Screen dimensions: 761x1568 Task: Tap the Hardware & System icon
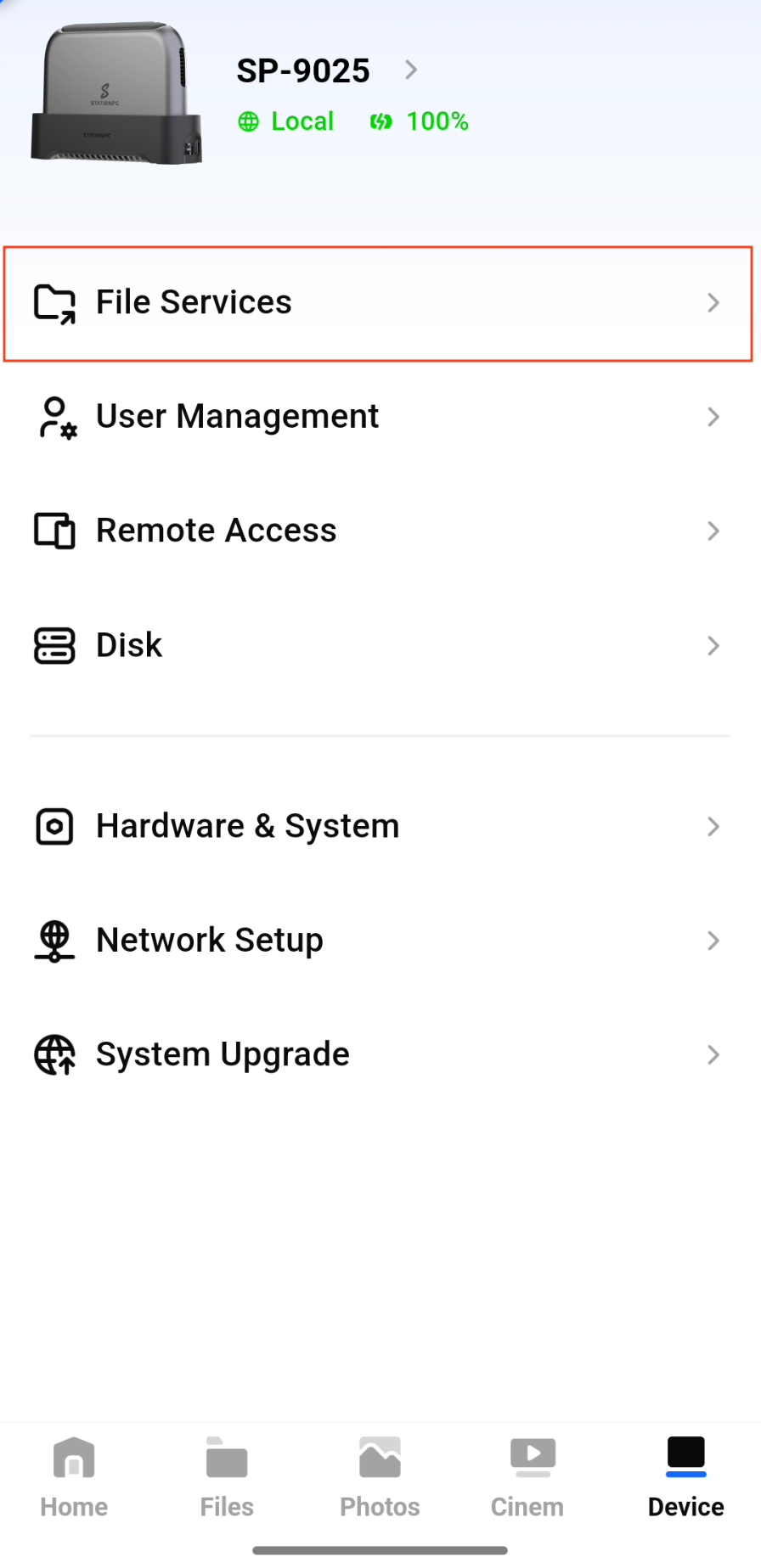click(54, 826)
